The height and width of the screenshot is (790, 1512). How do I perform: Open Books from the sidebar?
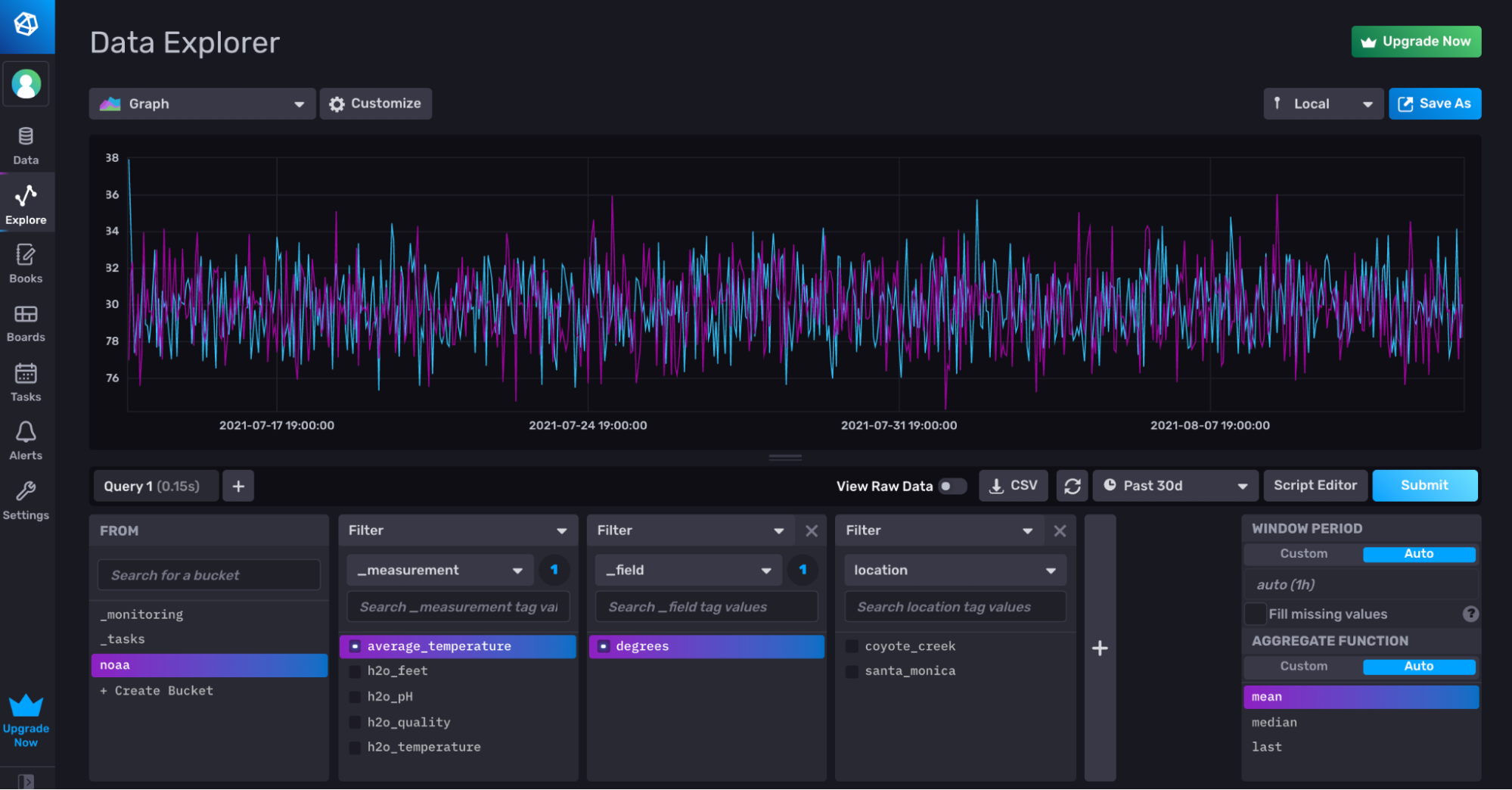(x=26, y=263)
